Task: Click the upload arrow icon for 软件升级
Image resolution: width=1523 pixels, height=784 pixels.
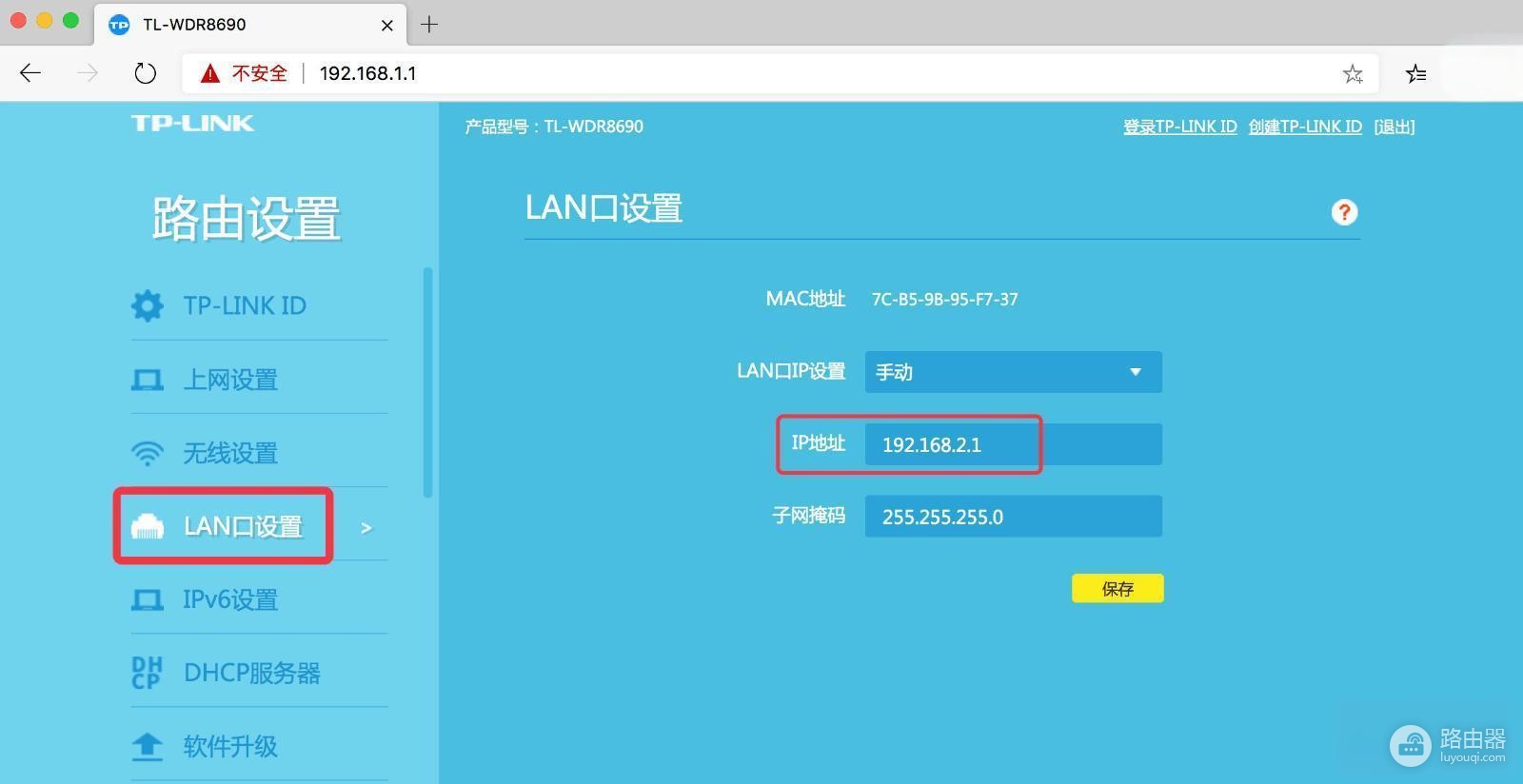Action: [148, 746]
